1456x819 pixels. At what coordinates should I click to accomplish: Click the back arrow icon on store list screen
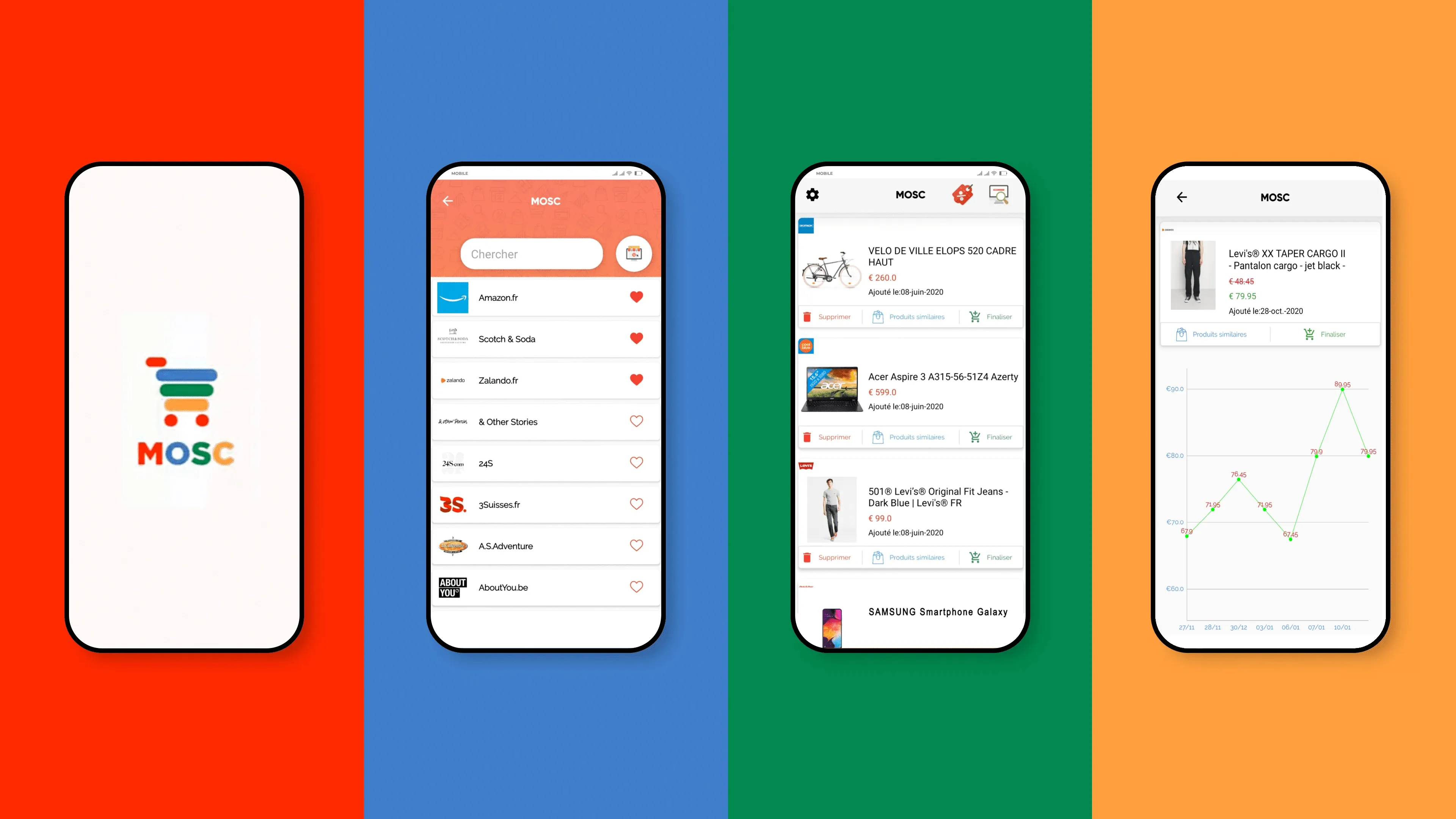pyautogui.click(x=448, y=200)
